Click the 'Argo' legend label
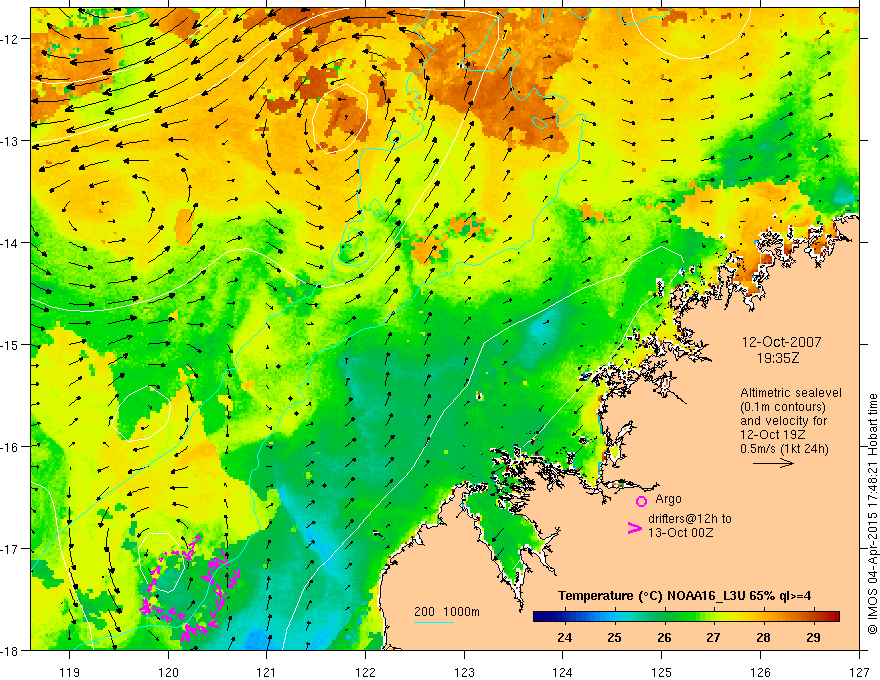The width and height of the screenshot is (880, 680). (x=668, y=499)
